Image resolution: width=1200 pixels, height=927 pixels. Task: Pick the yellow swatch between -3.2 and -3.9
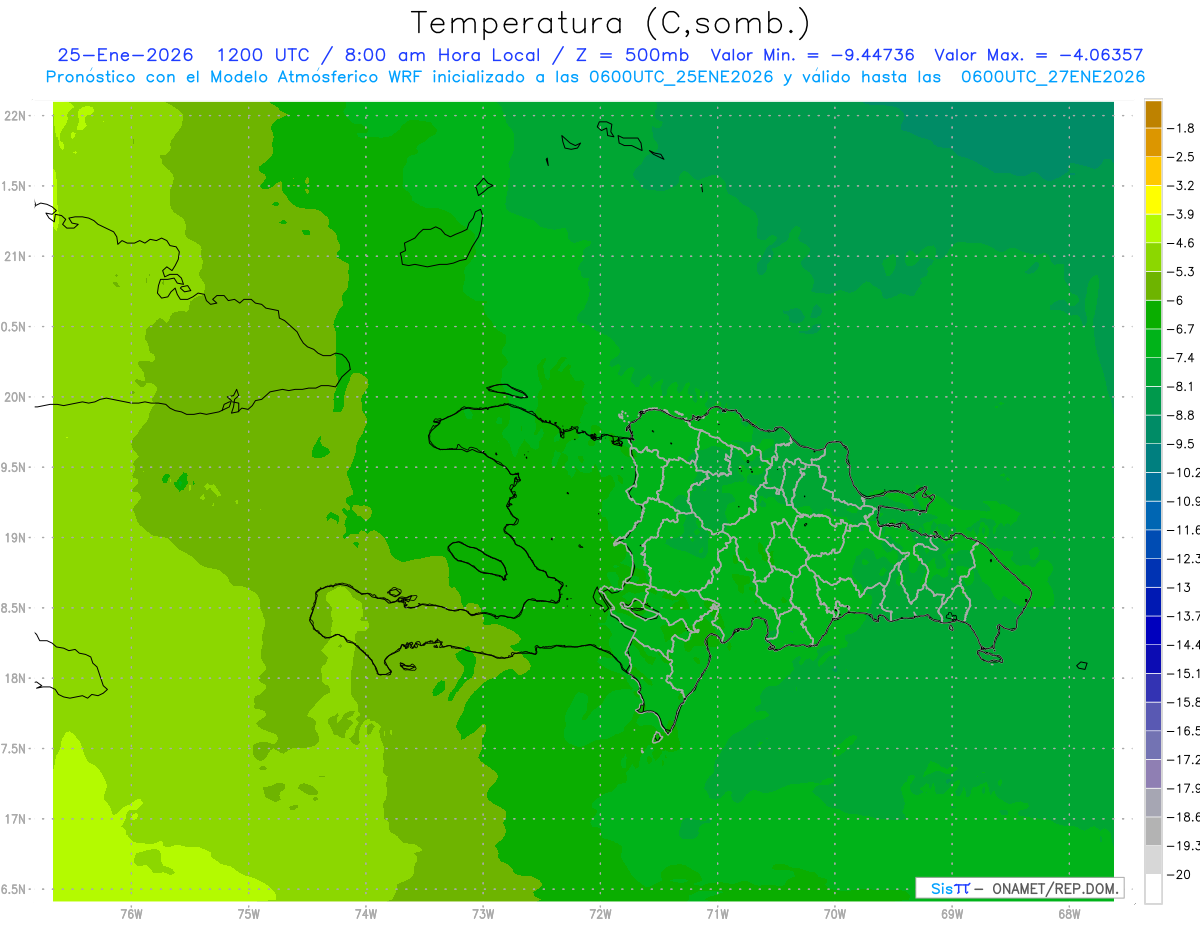tap(1153, 199)
